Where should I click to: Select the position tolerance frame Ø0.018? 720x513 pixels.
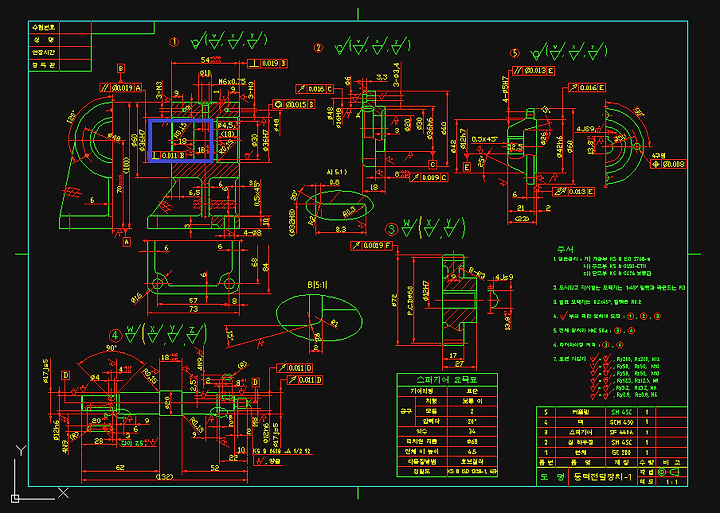coord(669,164)
